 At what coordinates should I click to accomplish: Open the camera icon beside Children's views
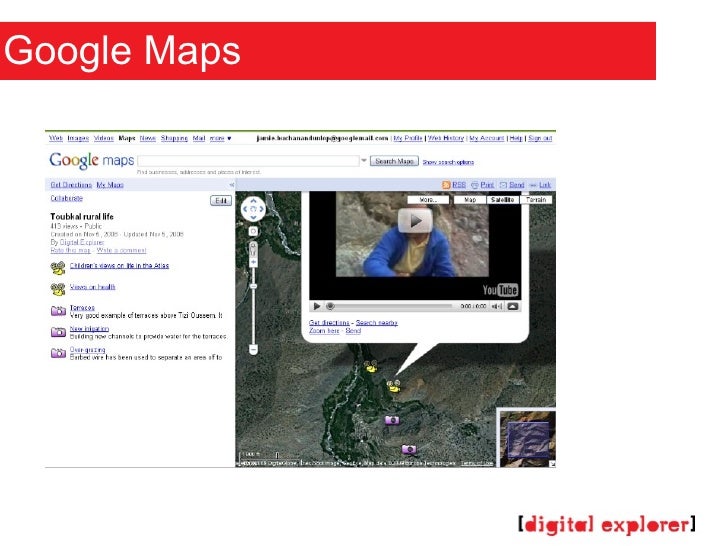58,268
